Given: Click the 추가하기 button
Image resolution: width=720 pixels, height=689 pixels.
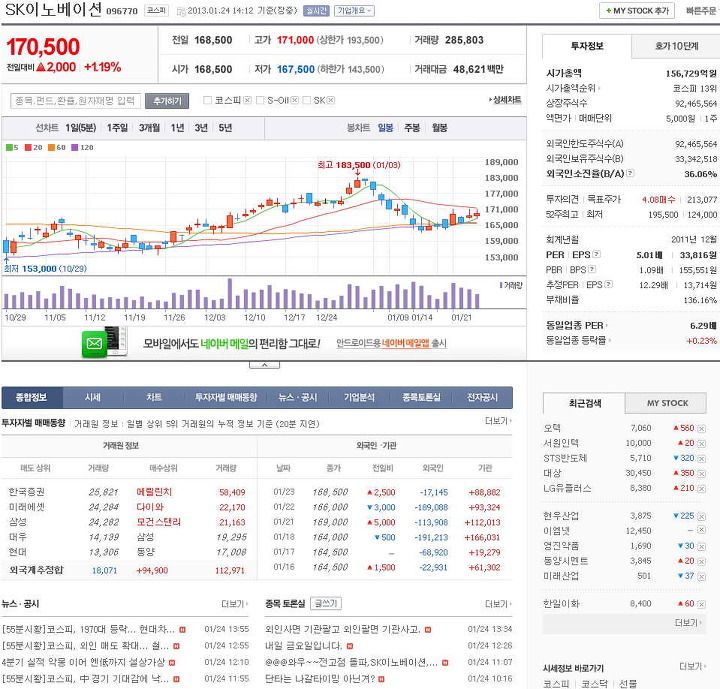Looking at the screenshot, I should pyautogui.click(x=167, y=101).
